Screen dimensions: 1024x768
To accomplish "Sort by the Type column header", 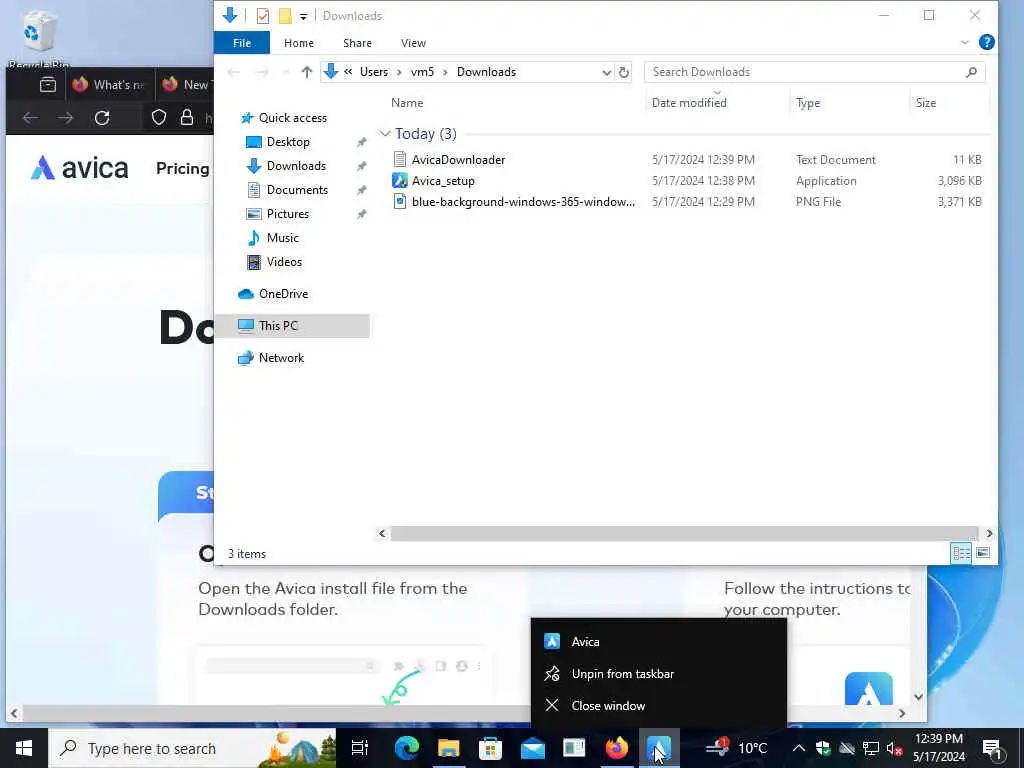I will 808,103.
